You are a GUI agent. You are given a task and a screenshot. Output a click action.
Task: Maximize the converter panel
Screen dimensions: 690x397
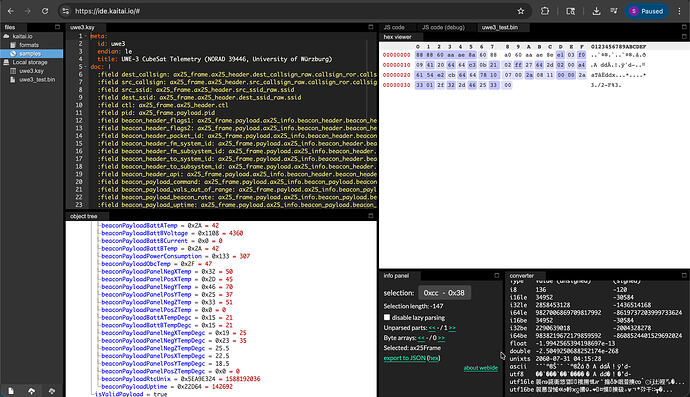[x=684, y=276]
